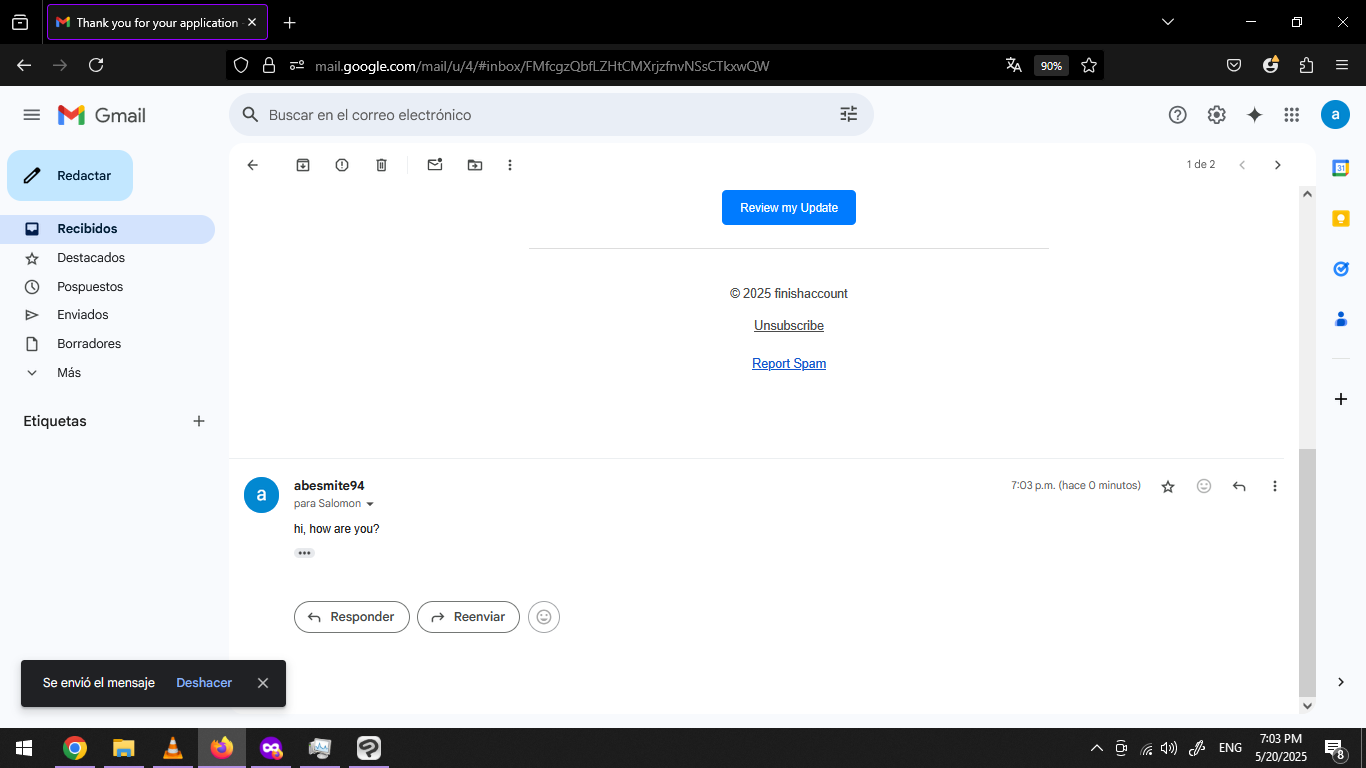Add emoji reaction next to Reenviar
1366x768 pixels.
[x=544, y=617]
